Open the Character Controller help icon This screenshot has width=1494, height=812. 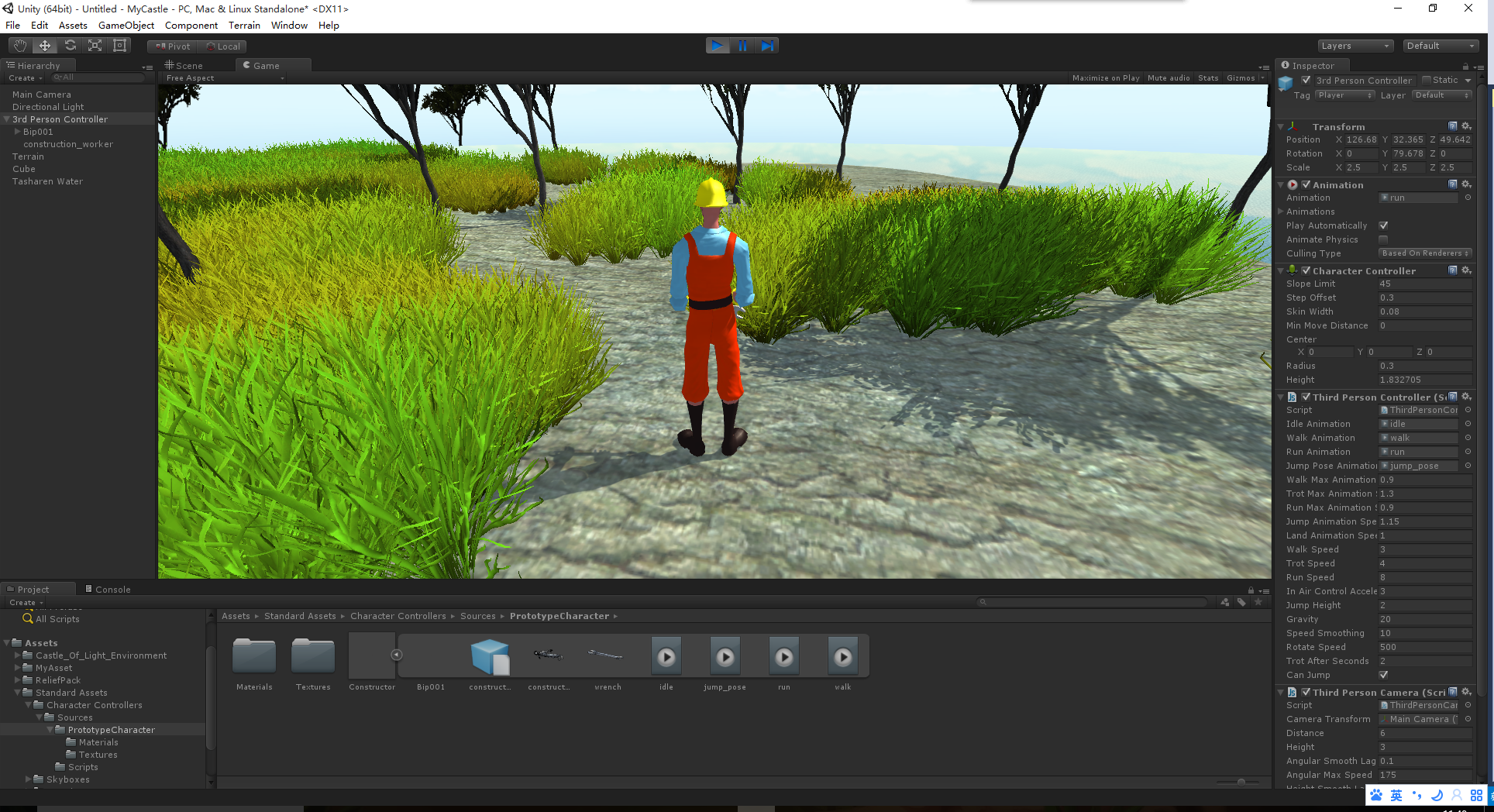click(x=1453, y=270)
